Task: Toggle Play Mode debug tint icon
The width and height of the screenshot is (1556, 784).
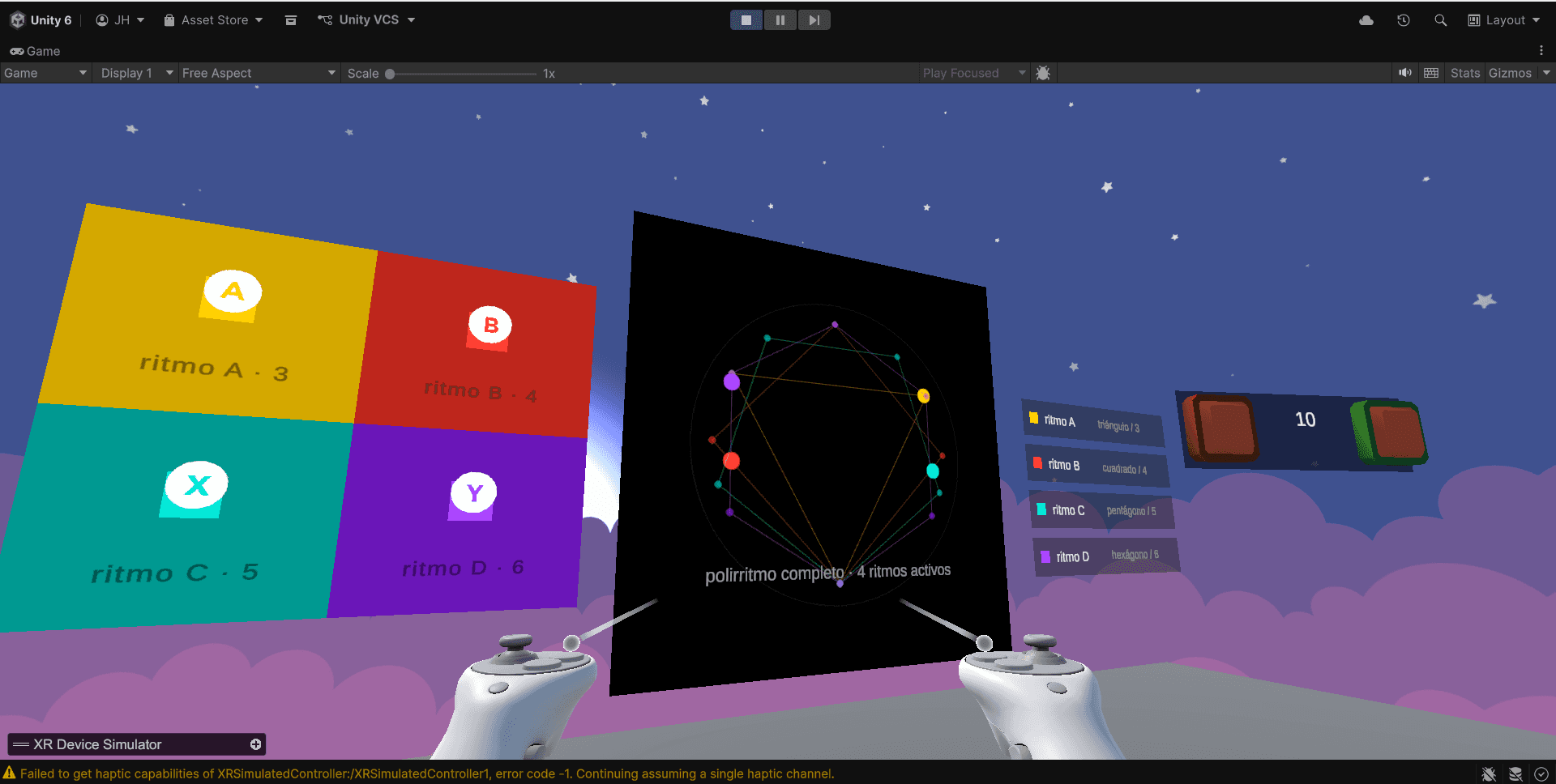Action: coord(1043,73)
